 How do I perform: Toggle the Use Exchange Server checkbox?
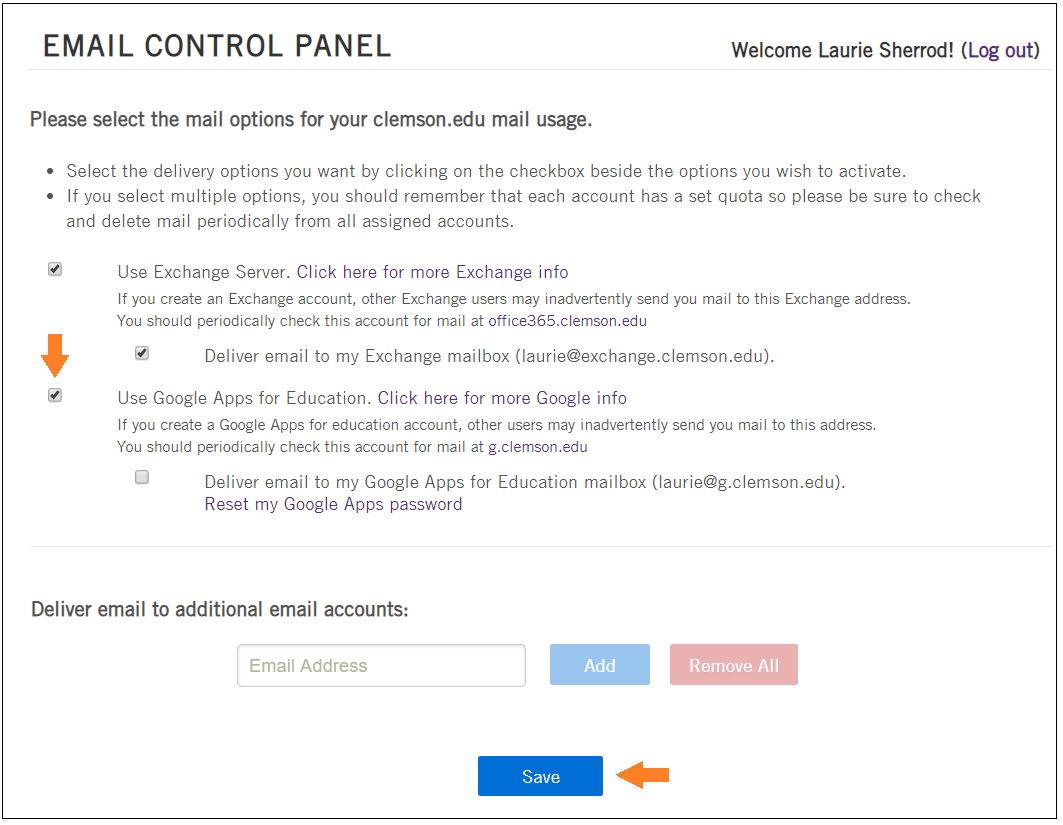point(55,270)
